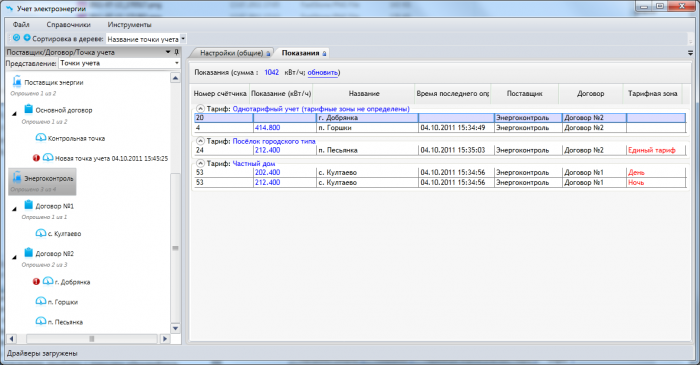Open the Представление dropdown Точки учета
The width and height of the screenshot is (700, 365).
point(119,63)
